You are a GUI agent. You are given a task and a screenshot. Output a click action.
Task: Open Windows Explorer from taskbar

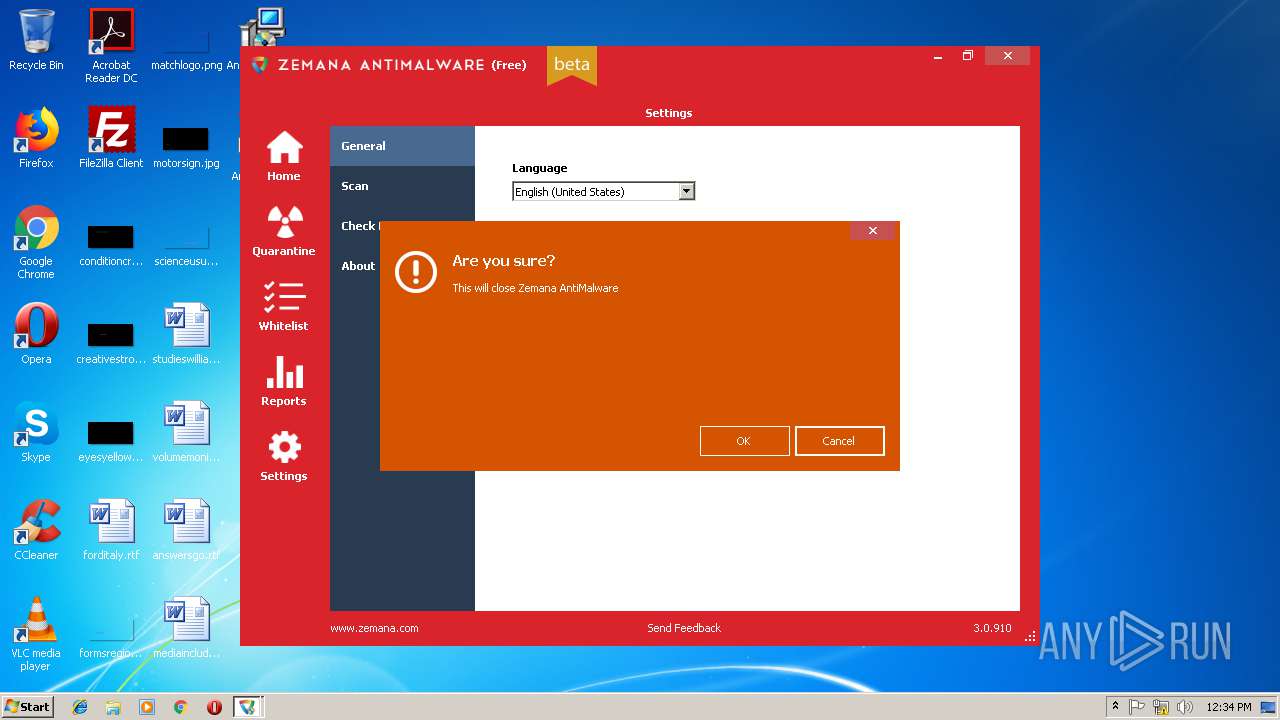pos(113,707)
